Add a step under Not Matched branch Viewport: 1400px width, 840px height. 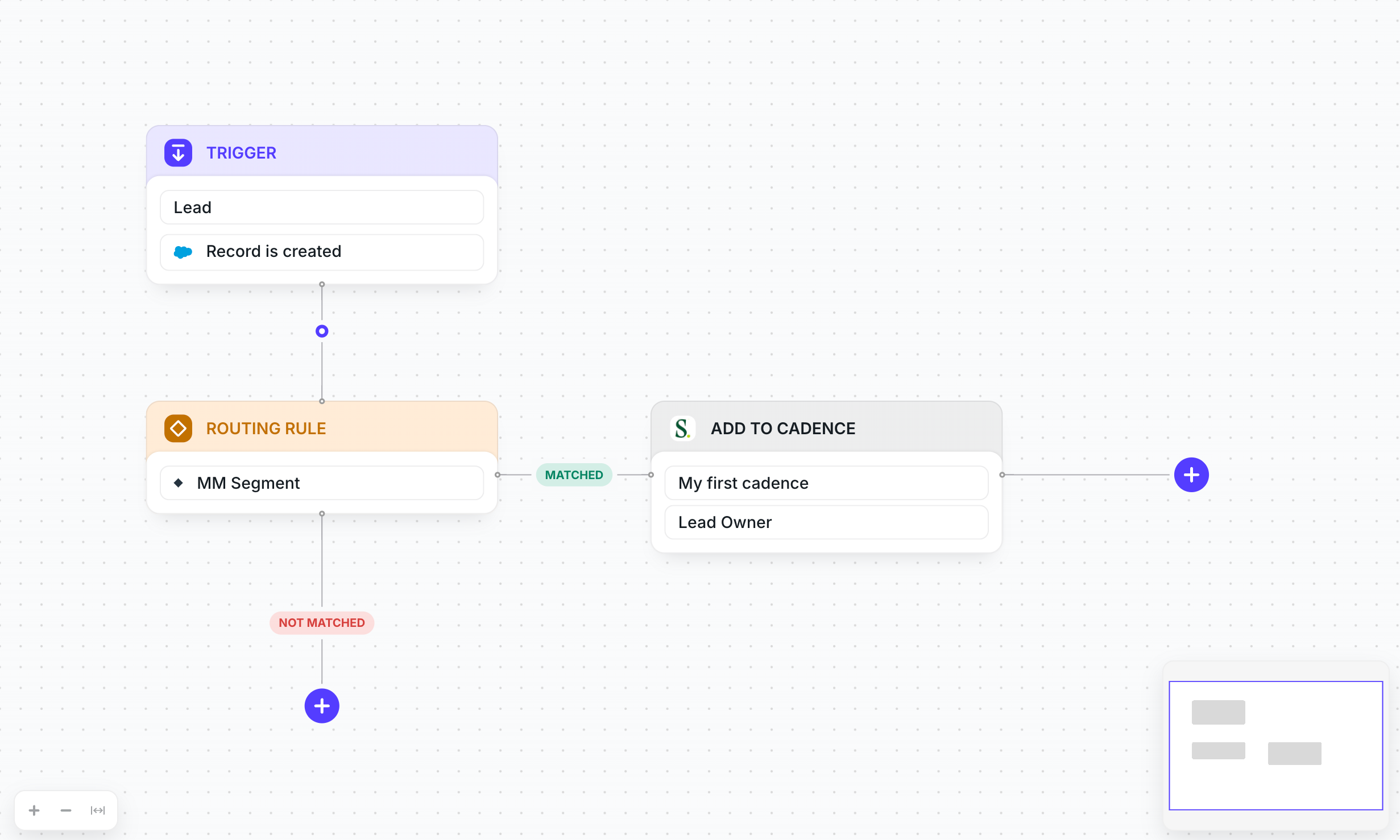tap(322, 706)
